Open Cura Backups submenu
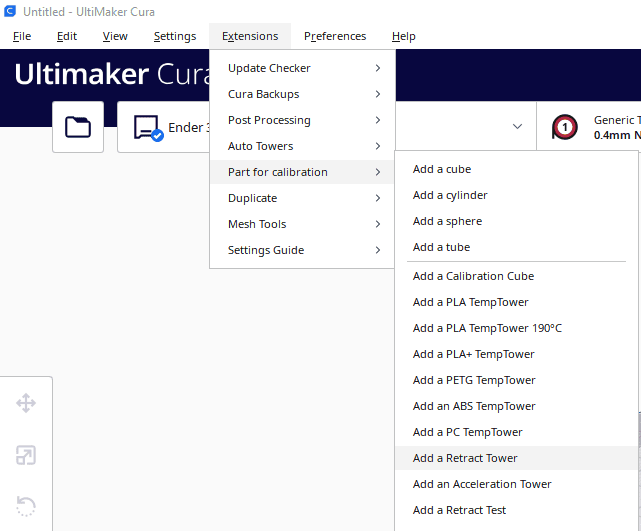 302,94
